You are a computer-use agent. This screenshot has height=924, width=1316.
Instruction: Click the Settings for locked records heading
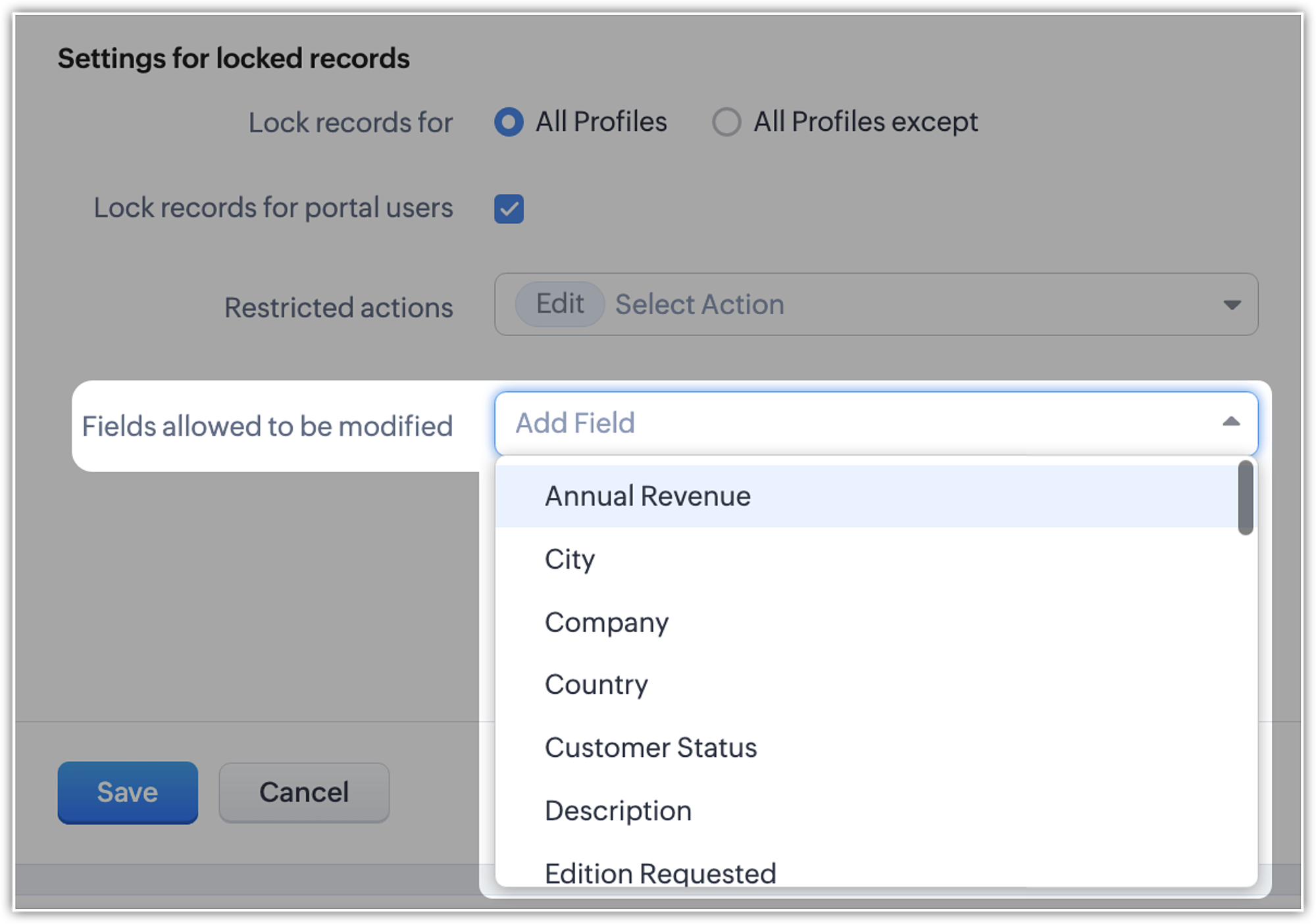pos(234,59)
